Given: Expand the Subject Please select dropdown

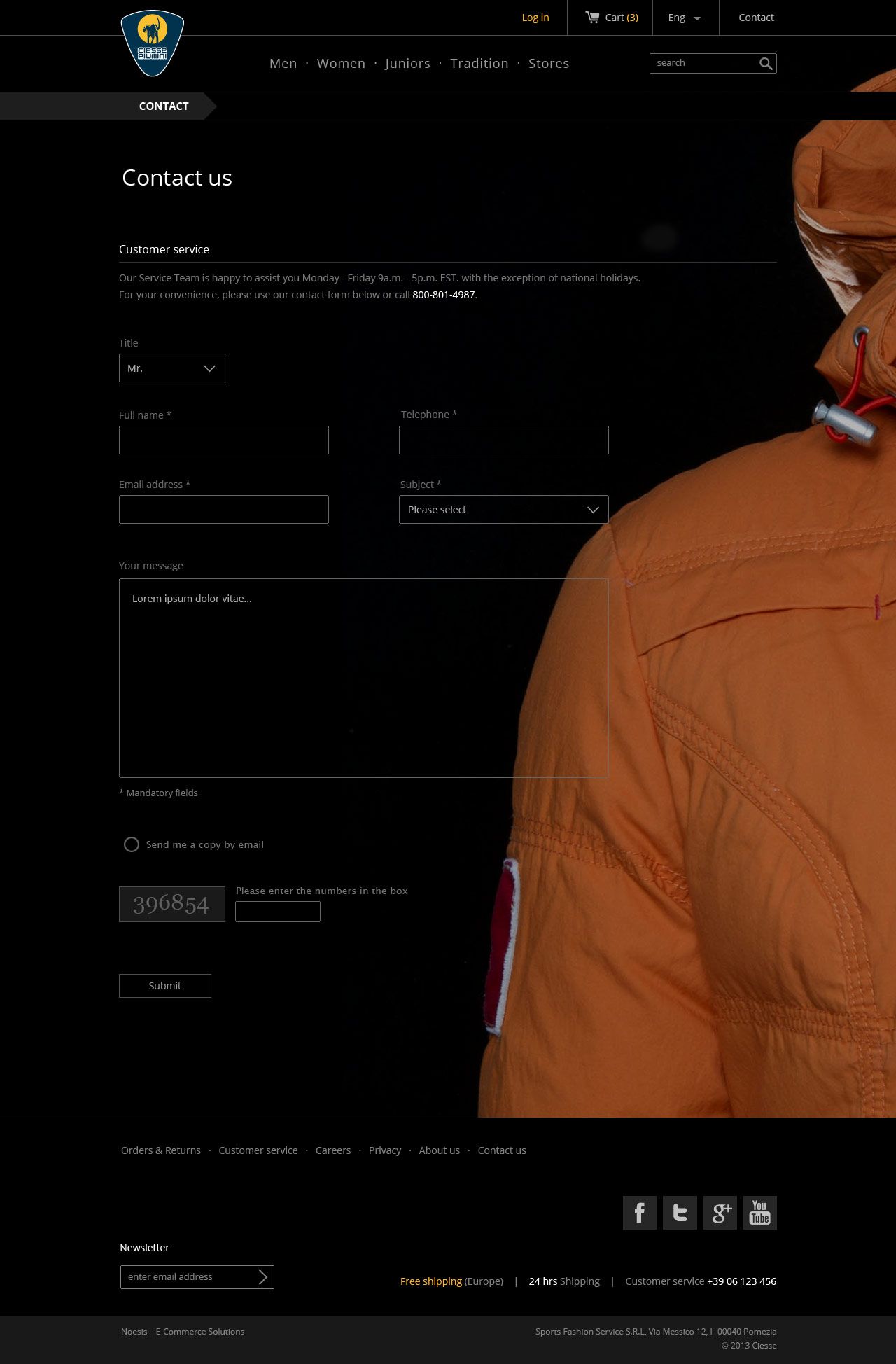Looking at the screenshot, I should point(504,510).
